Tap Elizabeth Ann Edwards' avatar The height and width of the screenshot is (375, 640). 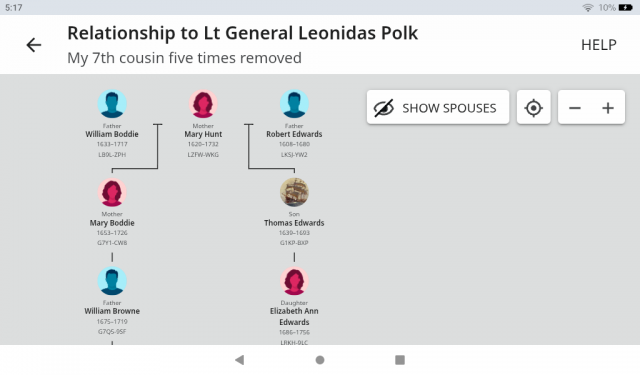294,281
